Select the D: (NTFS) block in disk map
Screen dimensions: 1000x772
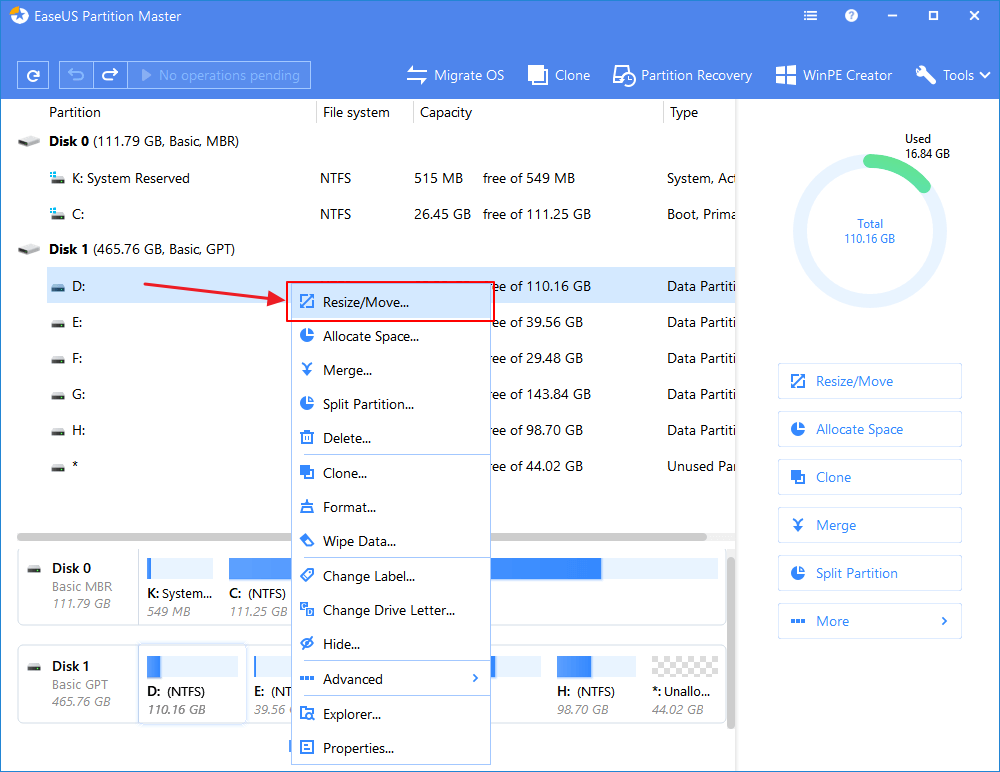(192, 685)
